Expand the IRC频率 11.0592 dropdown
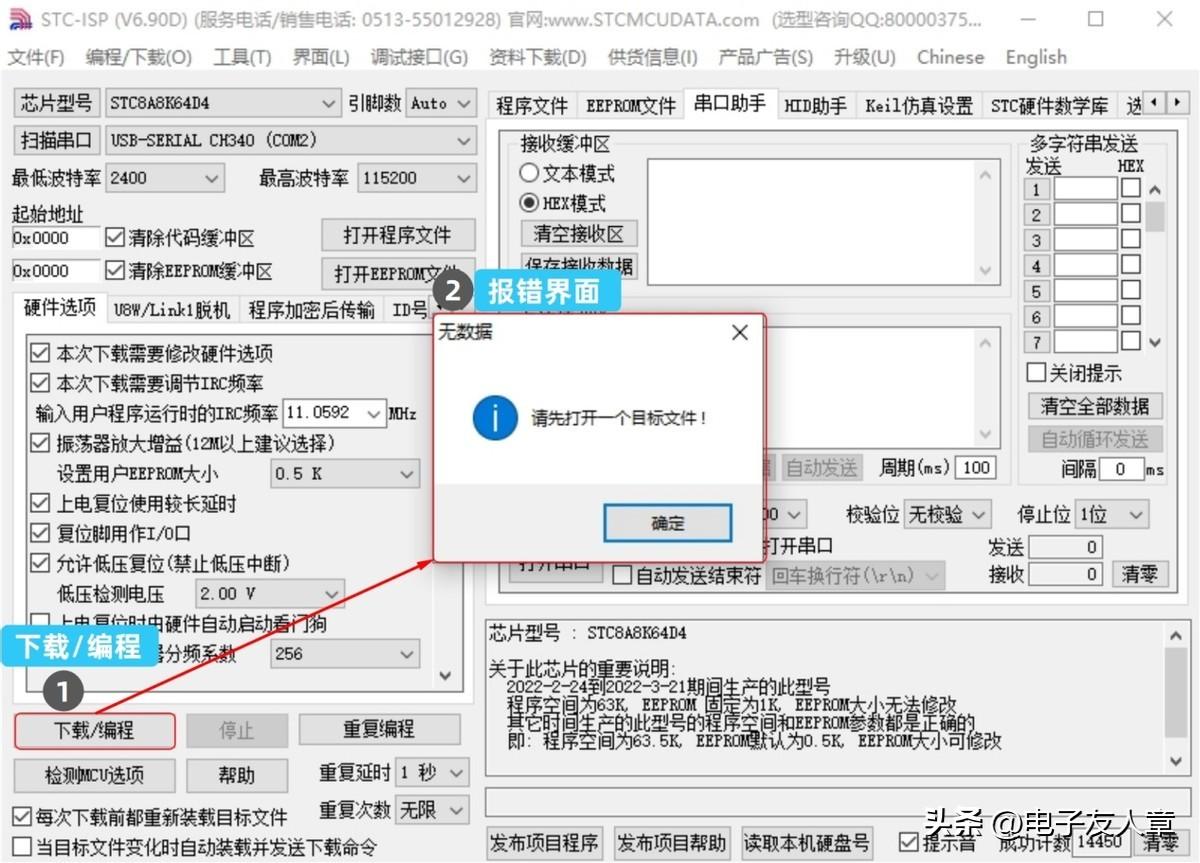This screenshot has height=863, width=1200. [x=374, y=413]
